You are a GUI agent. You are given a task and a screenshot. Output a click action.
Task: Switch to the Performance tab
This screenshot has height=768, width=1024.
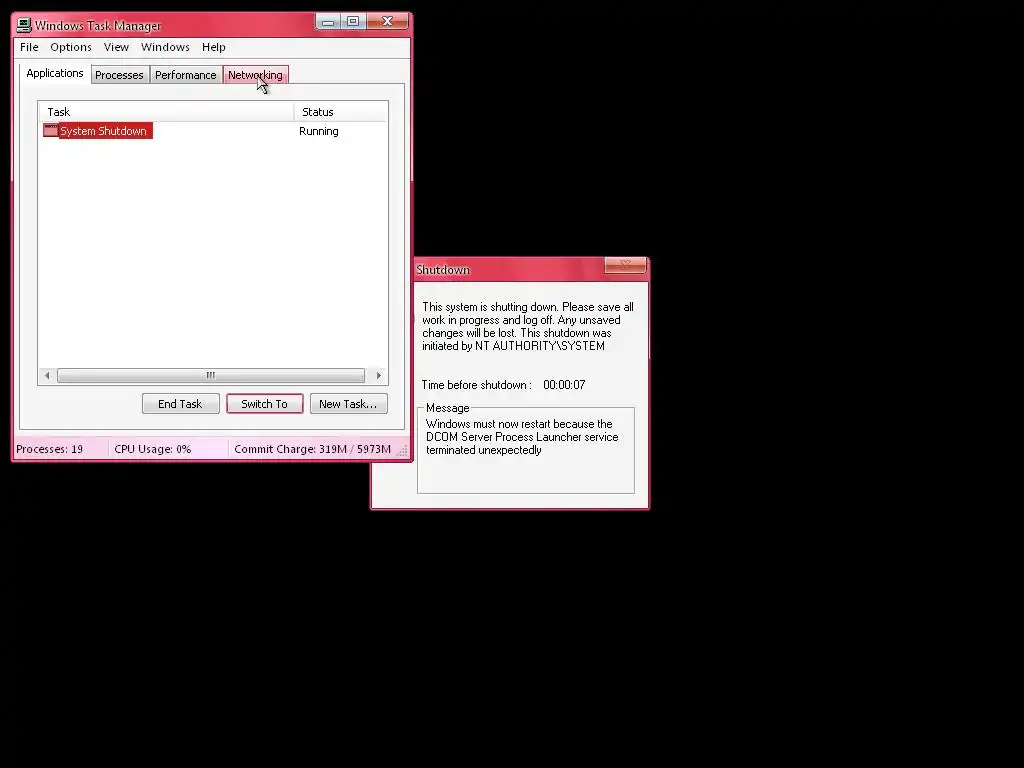click(185, 75)
